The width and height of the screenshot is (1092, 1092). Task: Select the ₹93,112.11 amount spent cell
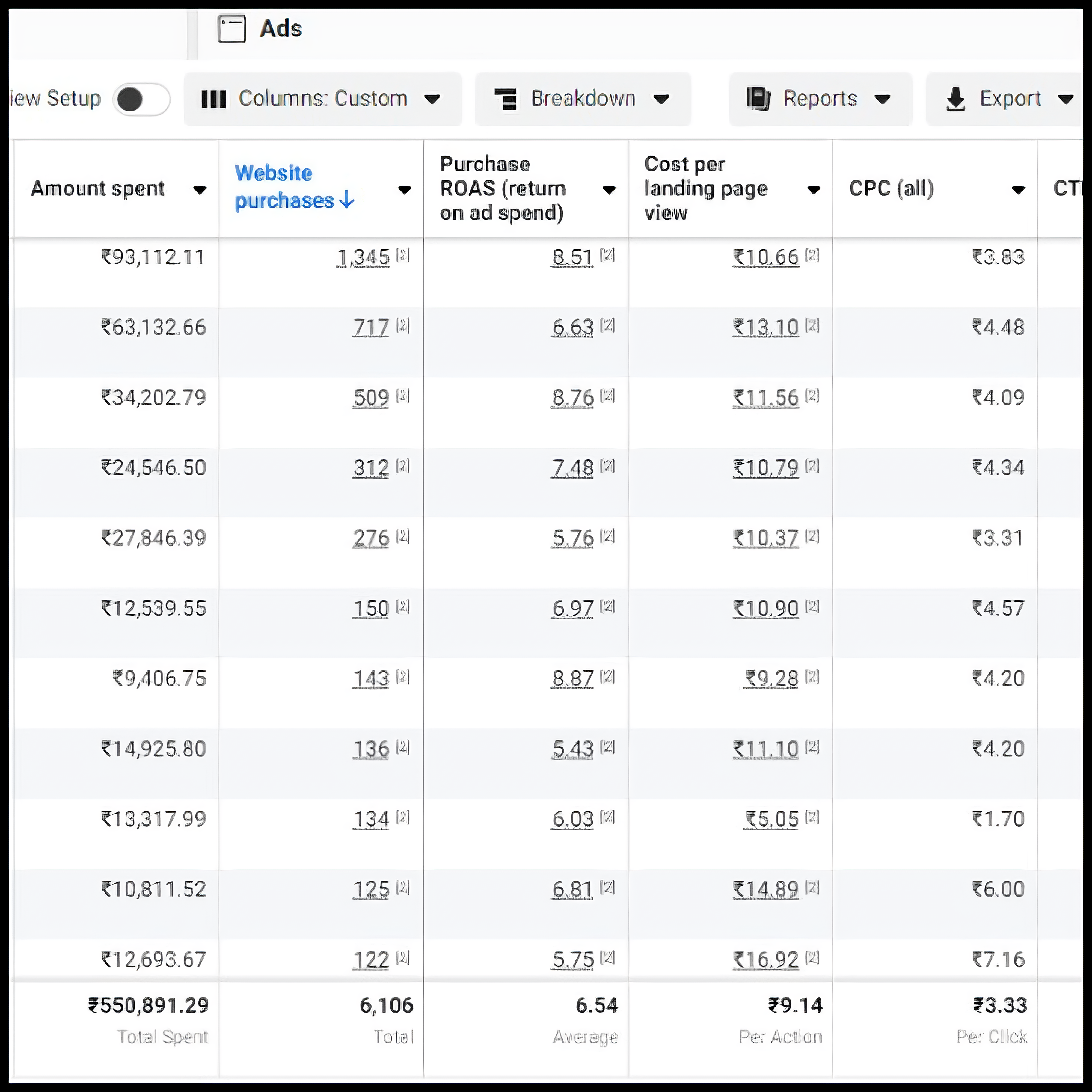(x=153, y=258)
